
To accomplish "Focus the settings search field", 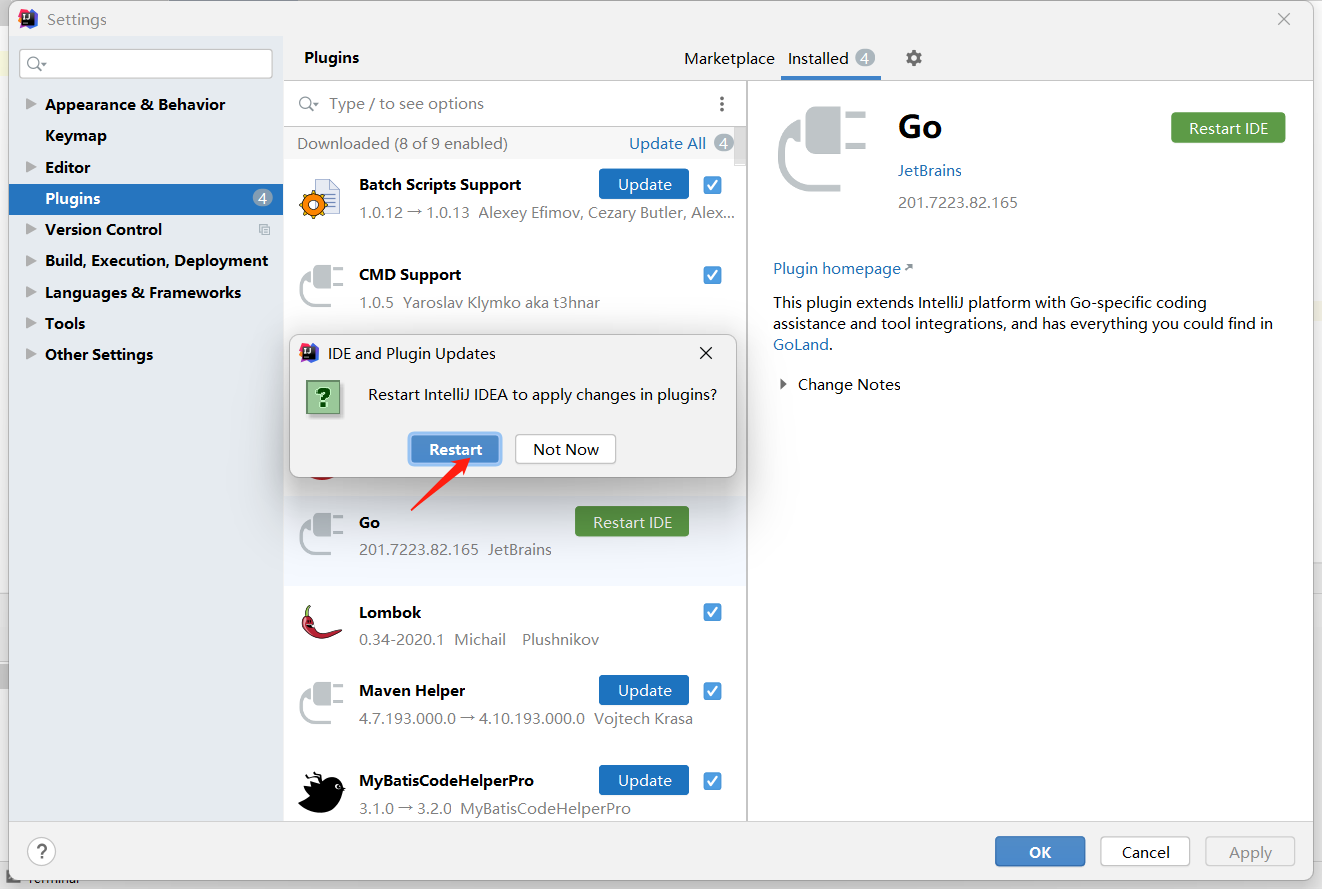I will pyautogui.click(x=146, y=64).
